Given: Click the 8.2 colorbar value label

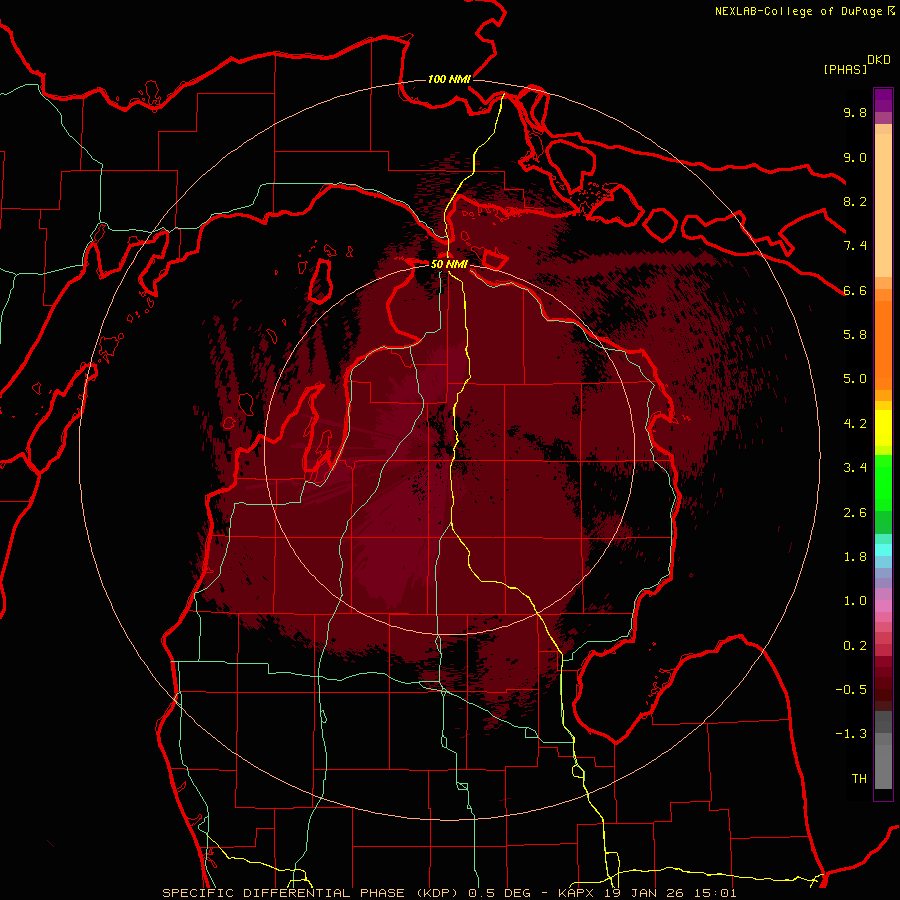Looking at the screenshot, I should pos(855,201).
